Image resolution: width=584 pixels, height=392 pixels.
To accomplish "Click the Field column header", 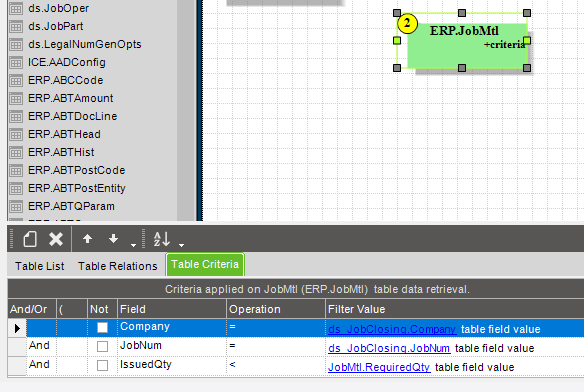I will coord(172,309).
